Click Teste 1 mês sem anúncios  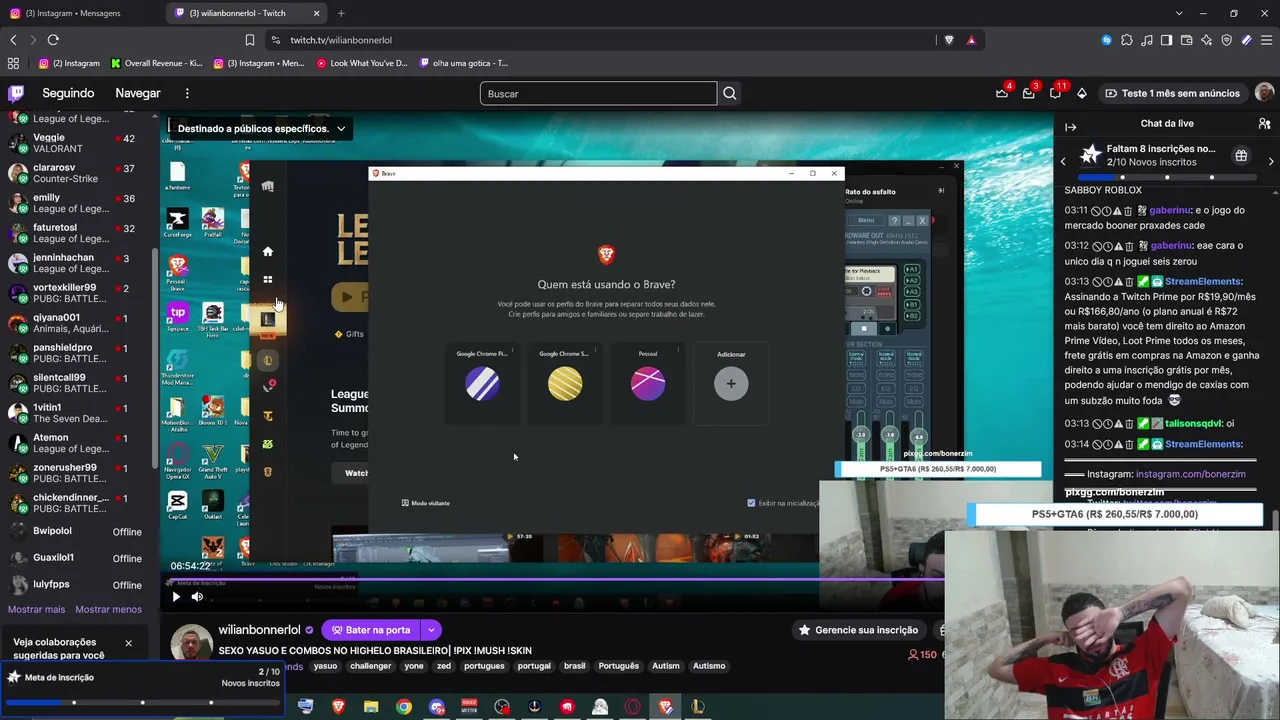click(x=1172, y=93)
